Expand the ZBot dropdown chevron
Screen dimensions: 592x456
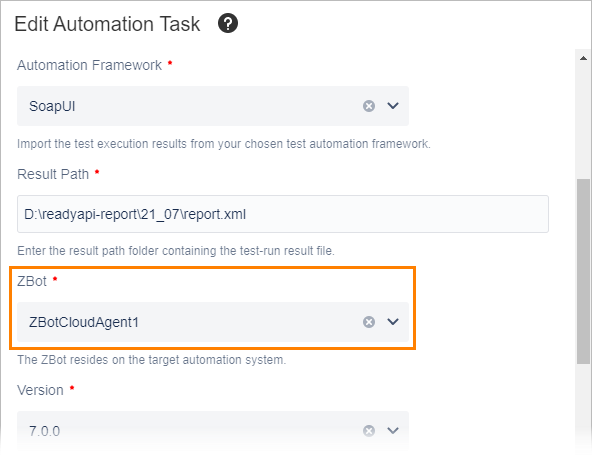(393, 322)
